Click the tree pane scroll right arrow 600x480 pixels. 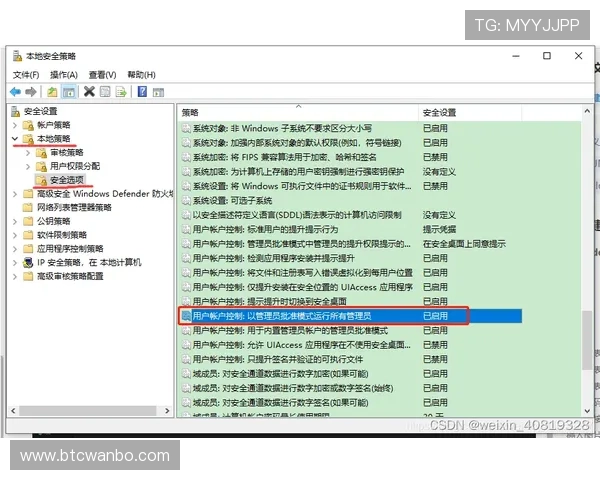[x=167, y=411]
